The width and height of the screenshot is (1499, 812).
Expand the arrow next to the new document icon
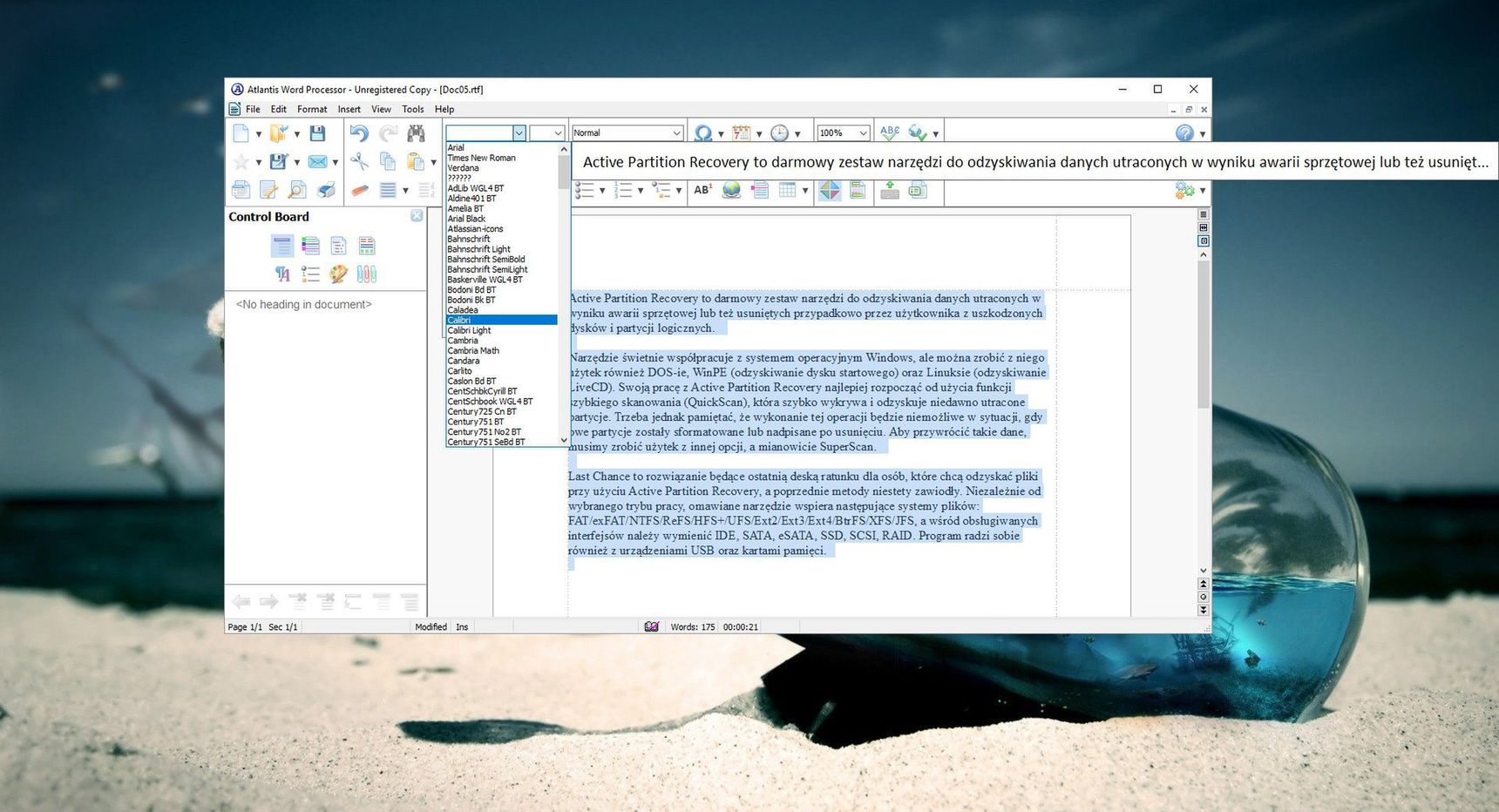pyautogui.click(x=258, y=134)
